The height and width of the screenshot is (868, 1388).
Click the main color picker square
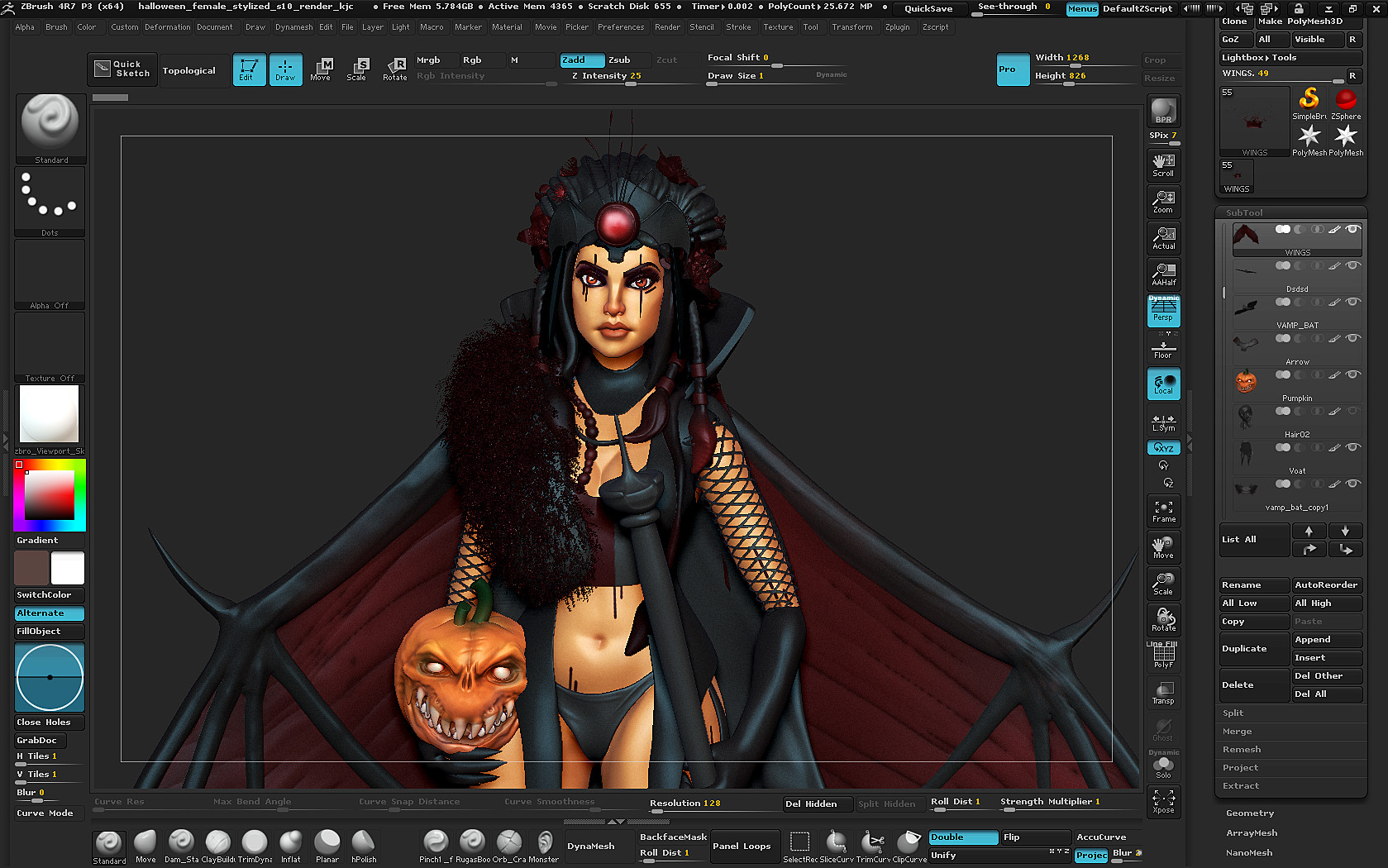[x=50, y=495]
